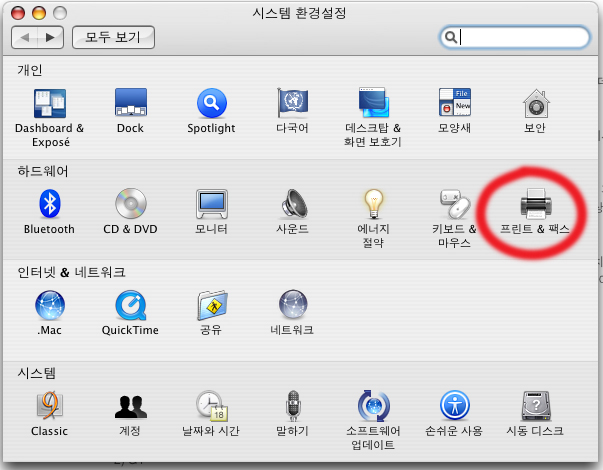Open the 사운드 (Sound) pane
The height and width of the screenshot is (470, 603).
(292, 205)
